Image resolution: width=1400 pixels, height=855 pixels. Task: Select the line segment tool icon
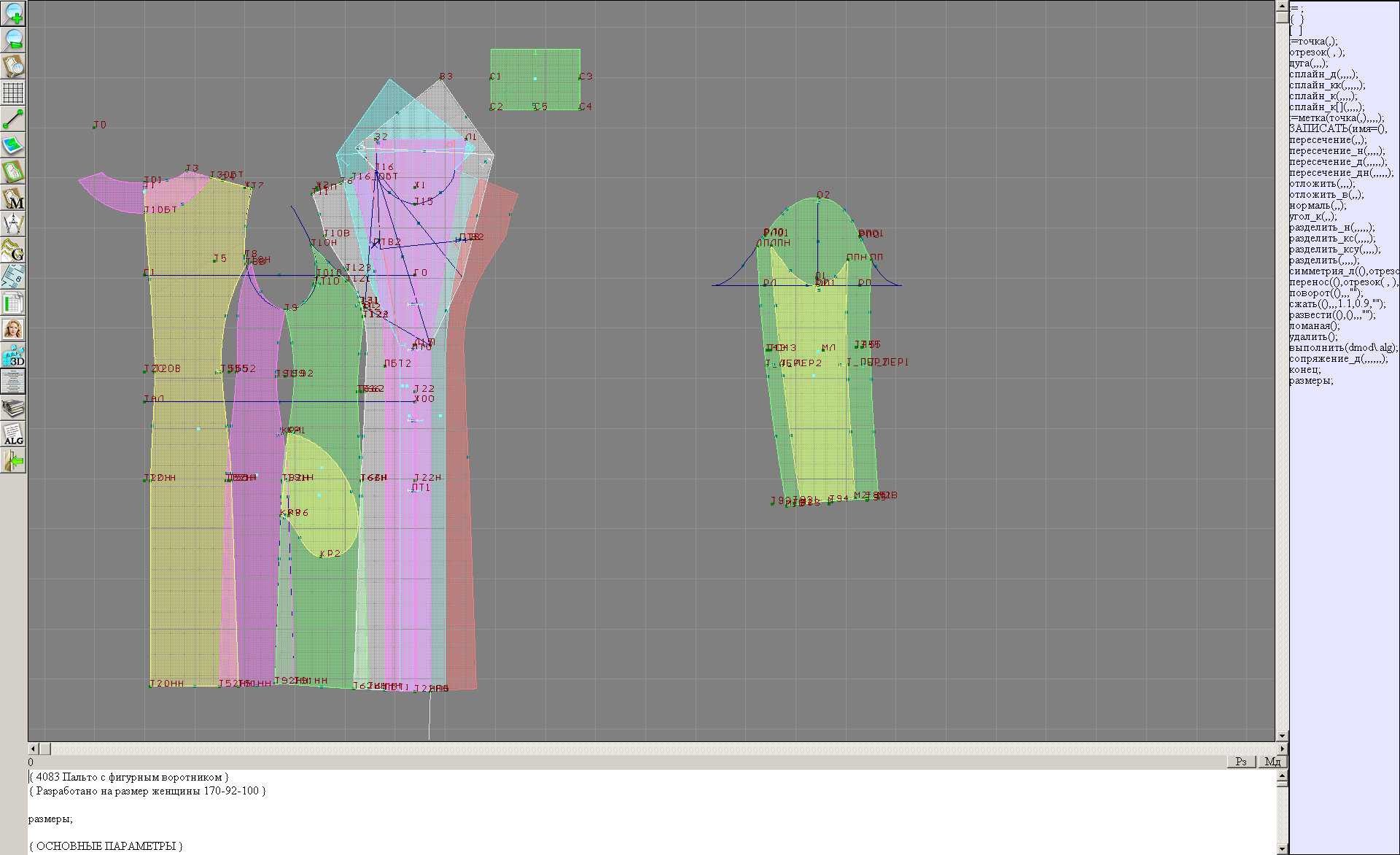pyautogui.click(x=13, y=119)
